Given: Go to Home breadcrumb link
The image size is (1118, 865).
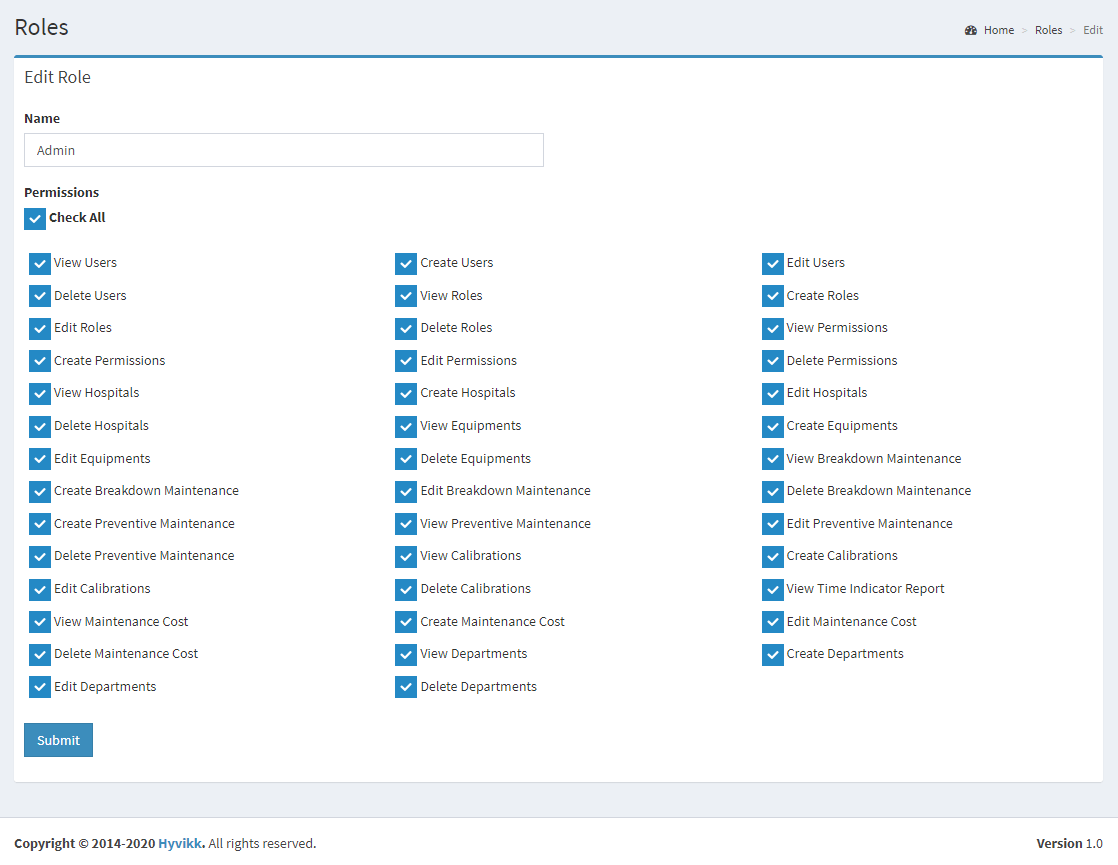Looking at the screenshot, I should 998,30.
